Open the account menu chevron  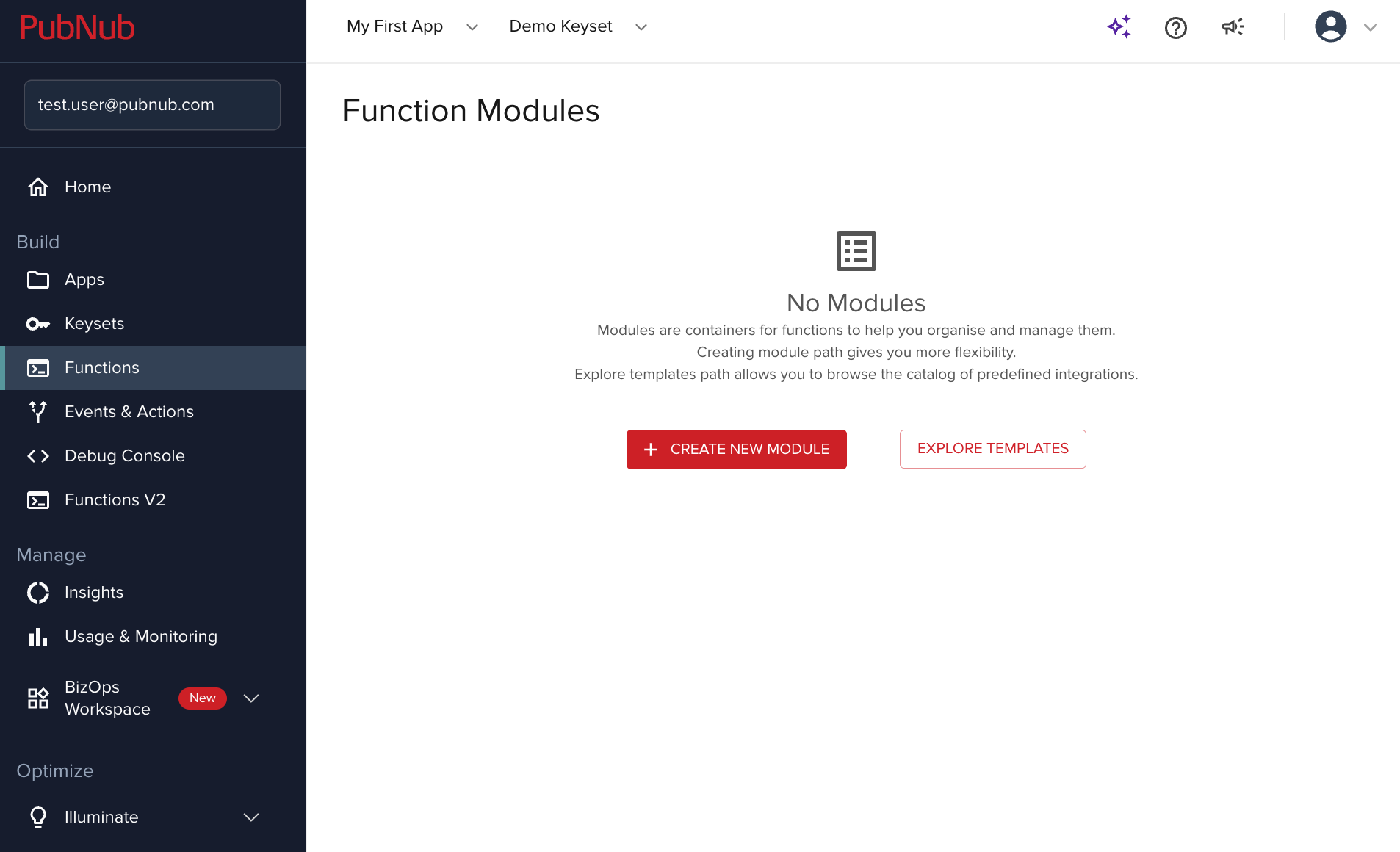pyautogui.click(x=1371, y=28)
